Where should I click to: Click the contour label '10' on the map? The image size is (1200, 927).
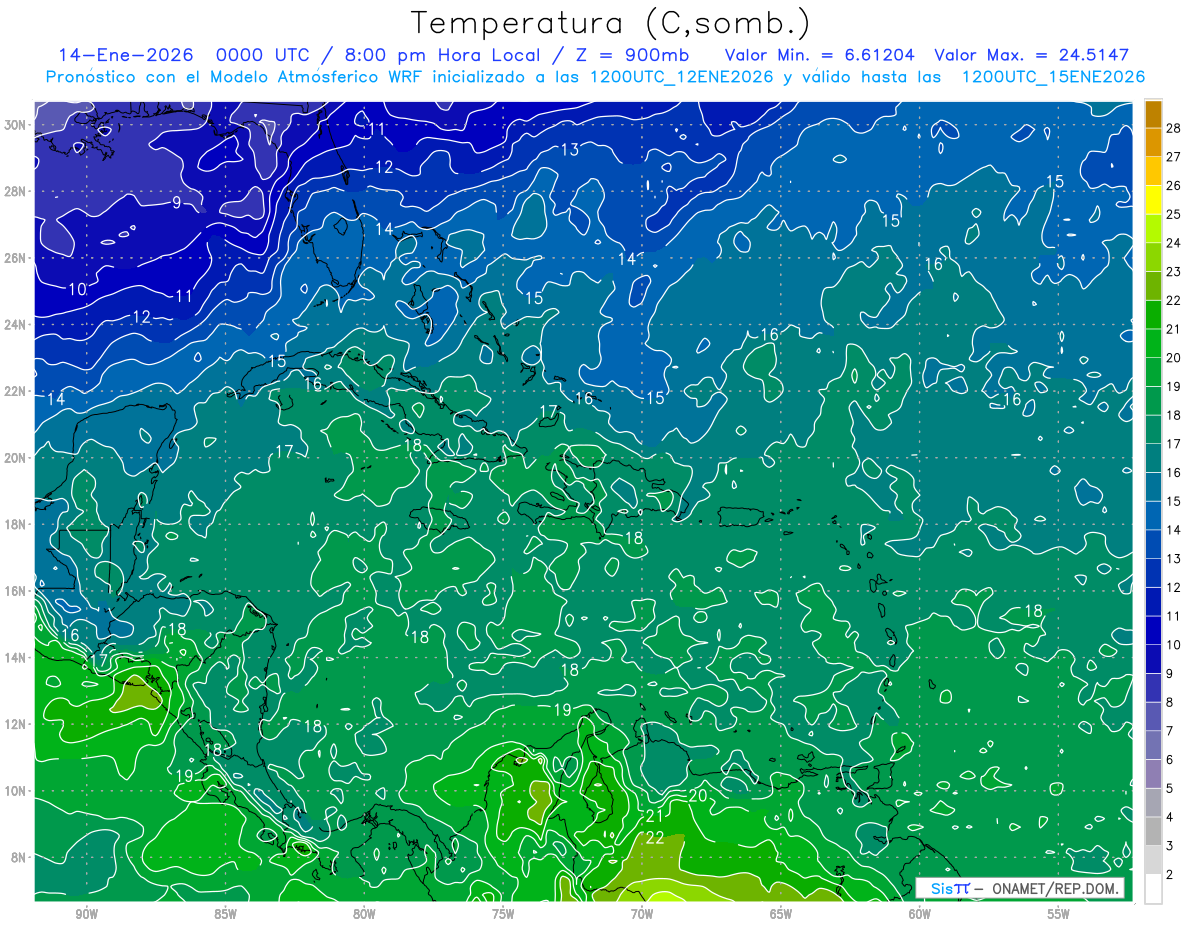coord(77,289)
